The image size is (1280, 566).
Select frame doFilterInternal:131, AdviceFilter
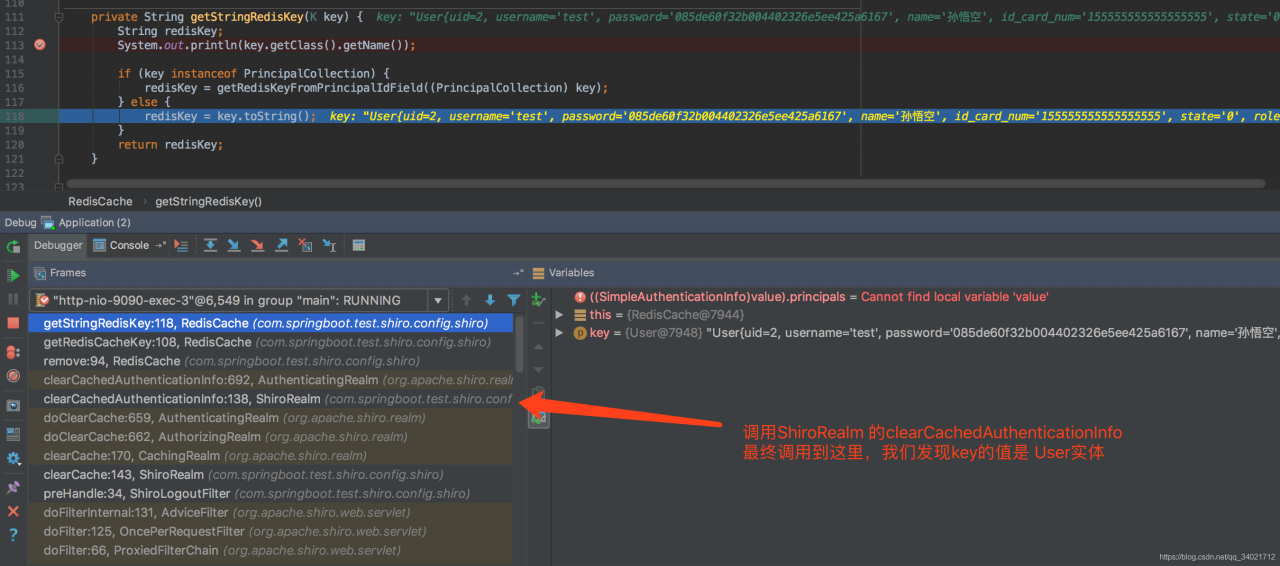271,512
